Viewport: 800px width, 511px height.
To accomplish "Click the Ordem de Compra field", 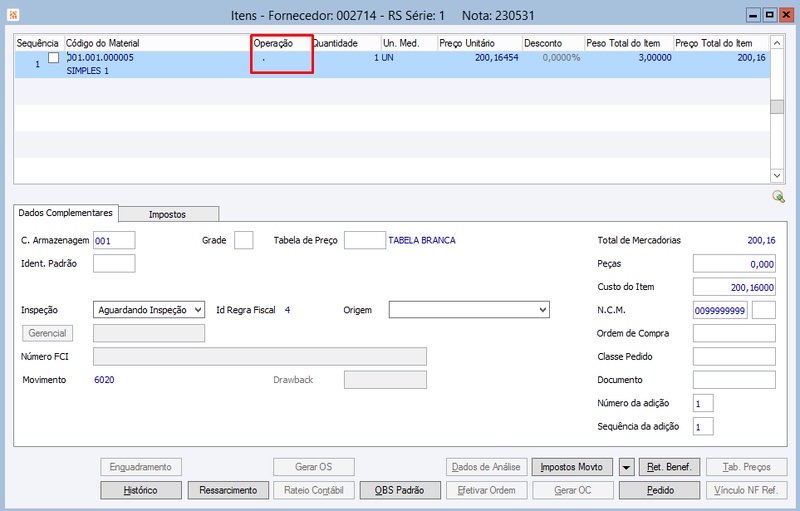I will click(734, 333).
